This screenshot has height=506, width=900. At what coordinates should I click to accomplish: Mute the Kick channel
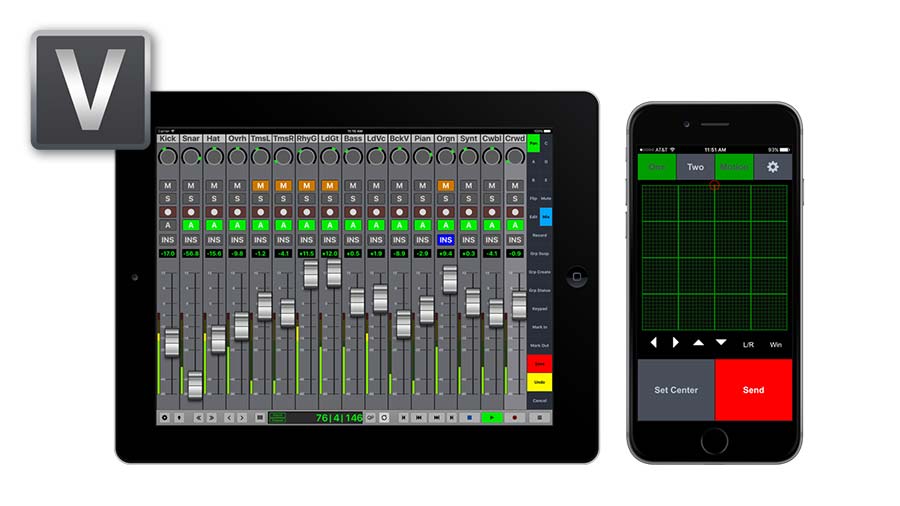pyautogui.click(x=168, y=185)
